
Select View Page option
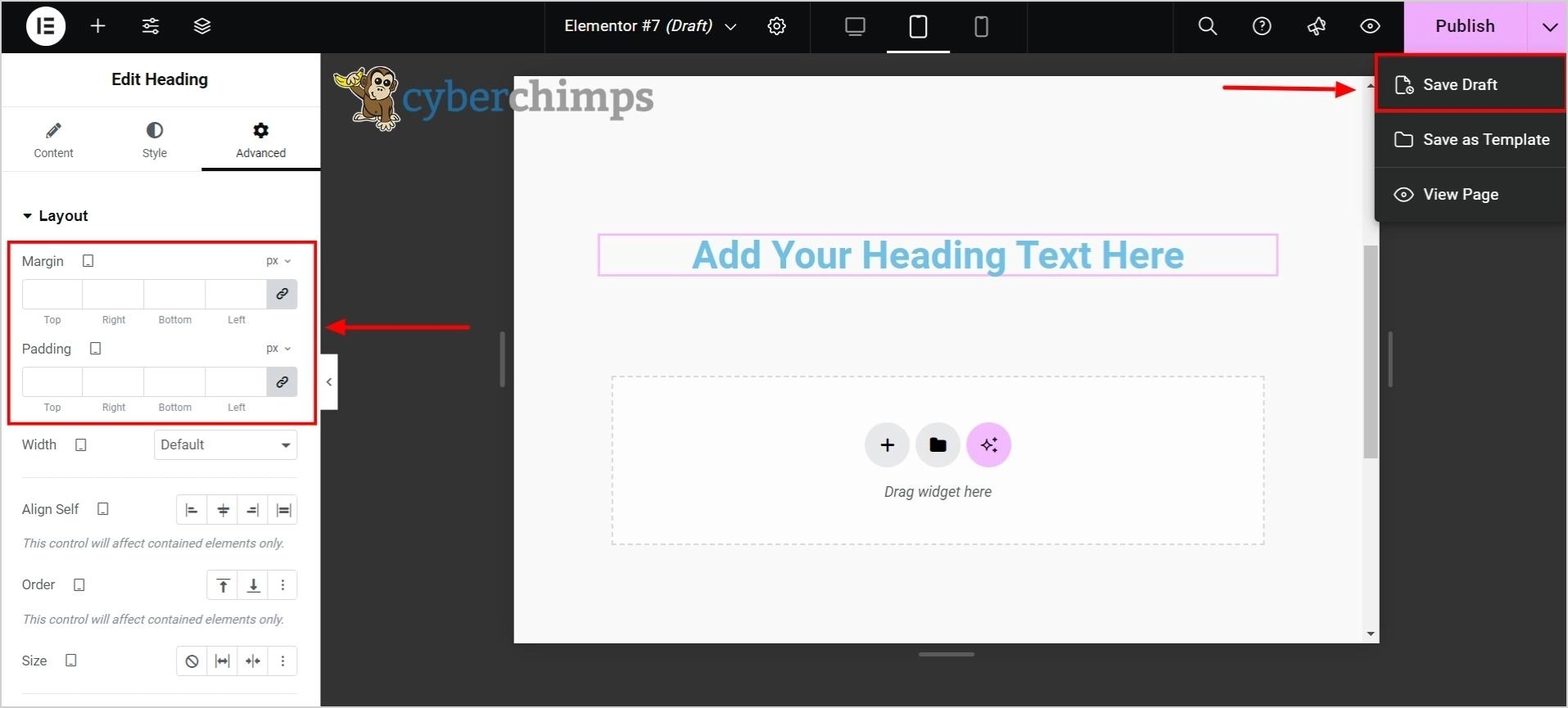coord(1471,194)
